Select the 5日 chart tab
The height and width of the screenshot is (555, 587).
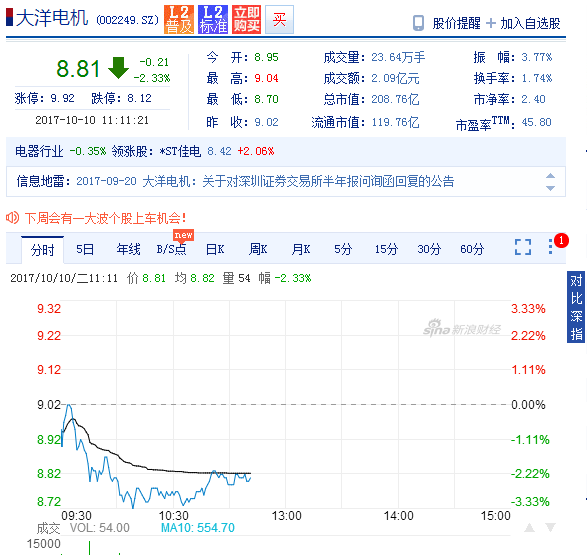pyautogui.click(x=85, y=249)
